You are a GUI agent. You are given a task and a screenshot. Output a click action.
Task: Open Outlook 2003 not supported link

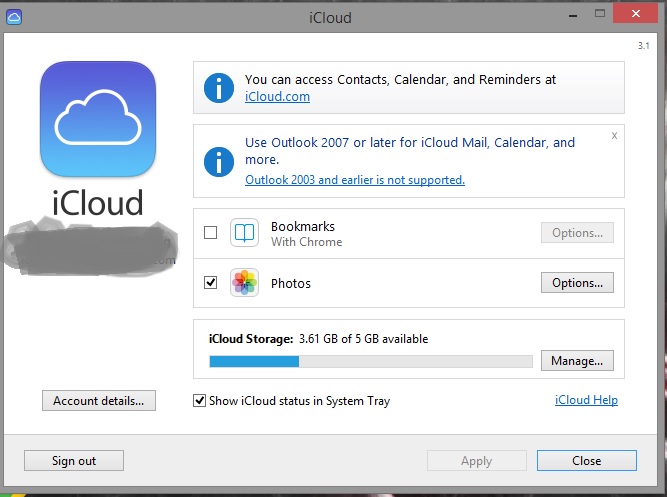pos(355,180)
